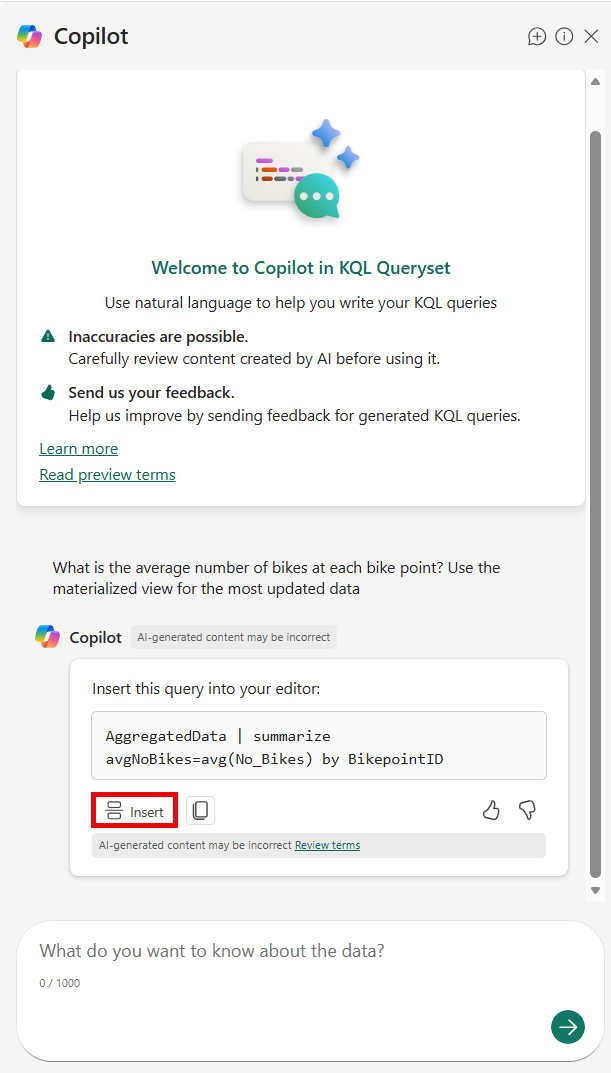Click the green thumbs-up feedback icon
This screenshot has height=1073, width=611.
pos(48,392)
